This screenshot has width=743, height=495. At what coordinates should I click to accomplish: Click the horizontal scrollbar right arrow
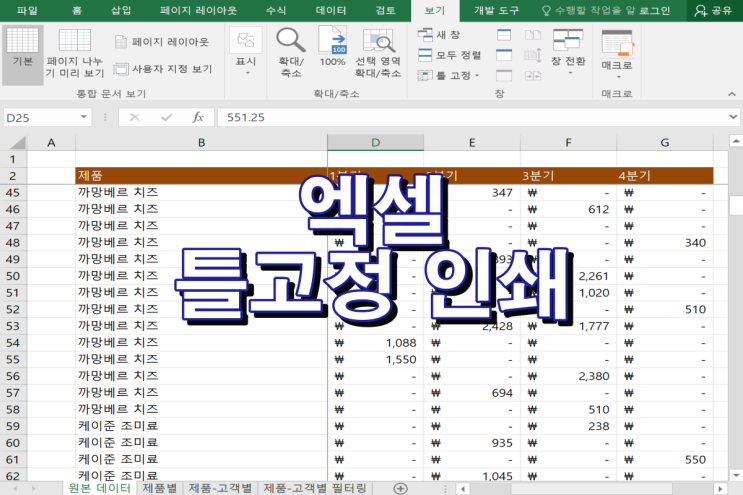click(720, 488)
